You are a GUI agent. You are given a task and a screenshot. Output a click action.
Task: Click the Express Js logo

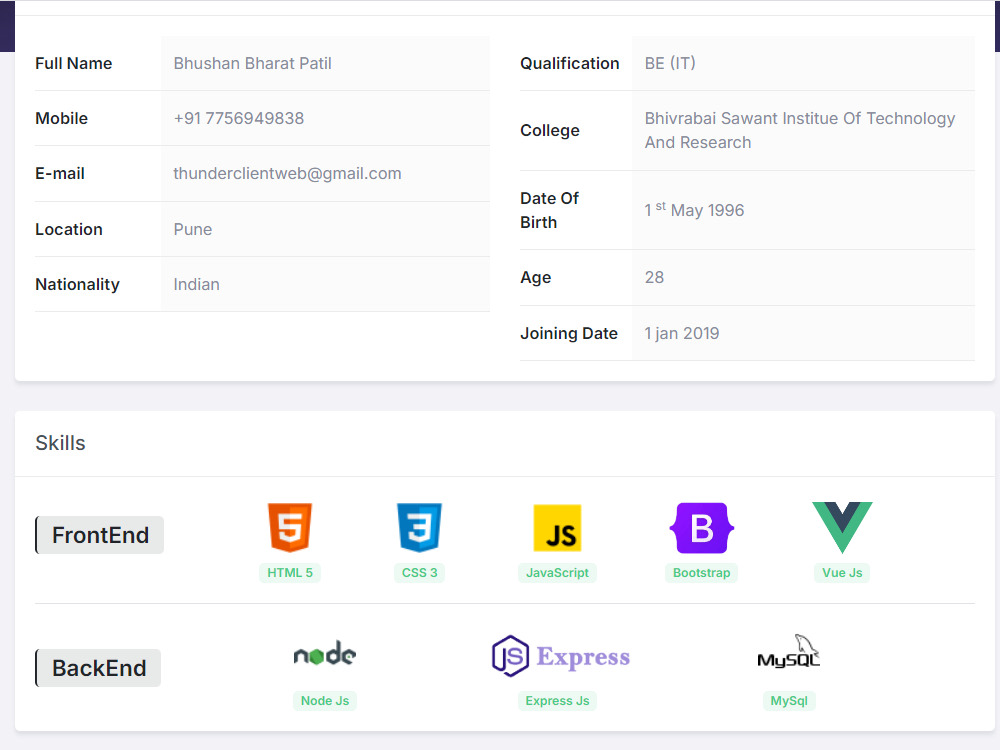click(x=561, y=656)
